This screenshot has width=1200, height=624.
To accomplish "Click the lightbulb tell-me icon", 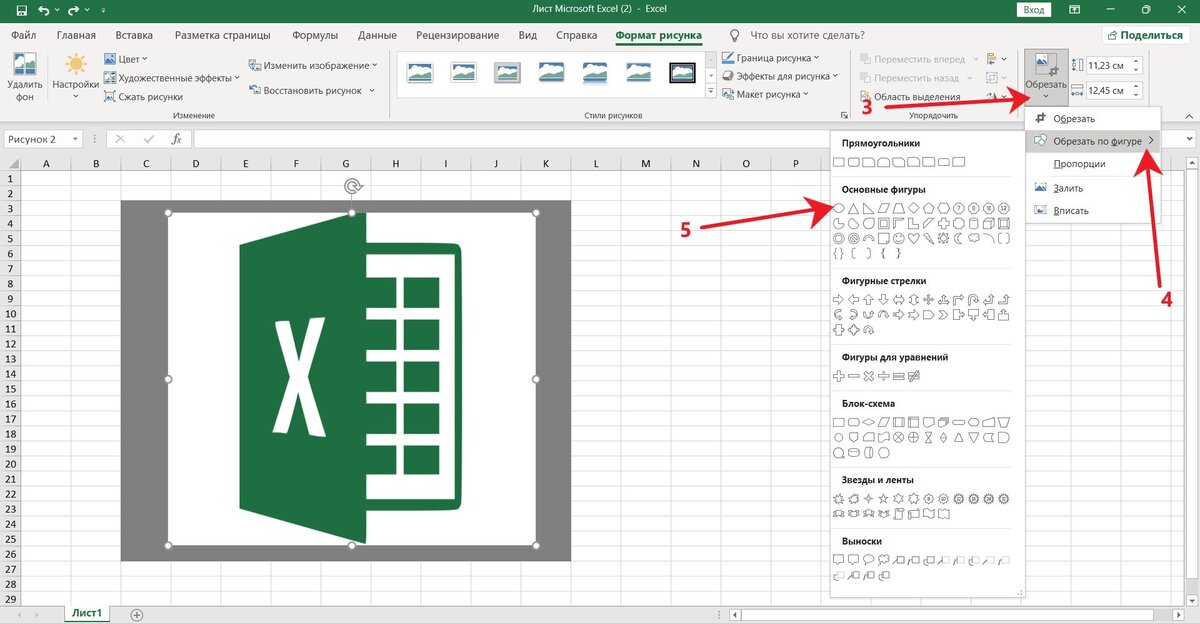I will tap(736, 35).
